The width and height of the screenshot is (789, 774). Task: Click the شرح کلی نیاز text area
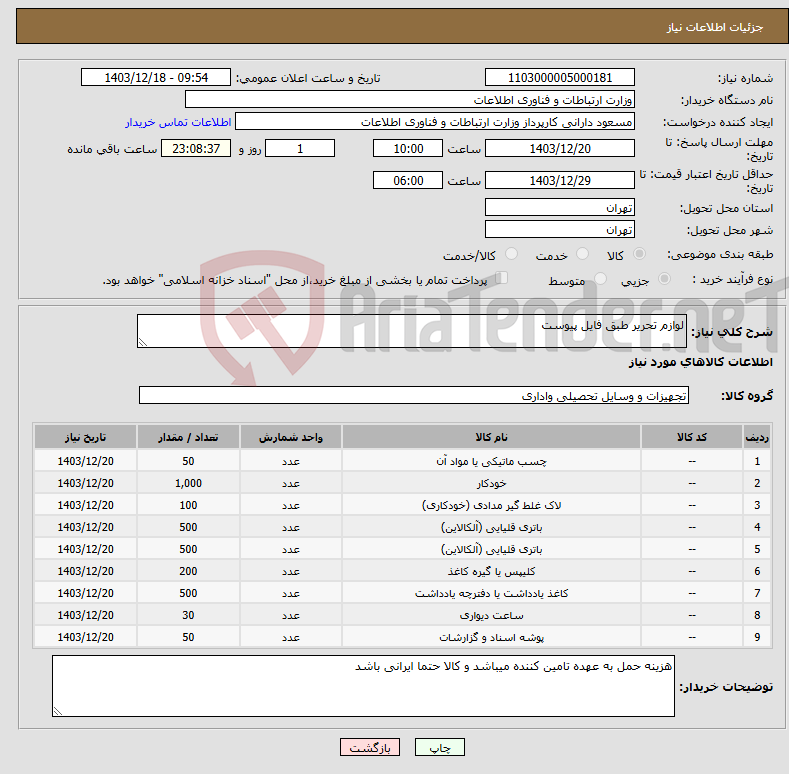point(412,331)
